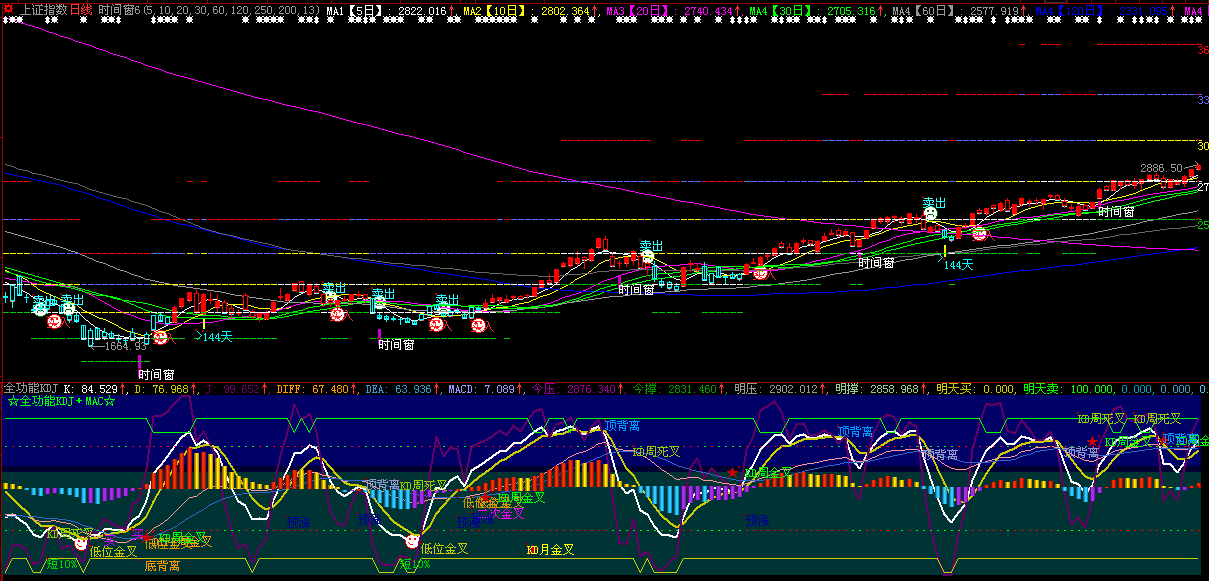This screenshot has width=1209, height=581.
Task: Select the DEA value 63.936
Action: [x=412, y=388]
